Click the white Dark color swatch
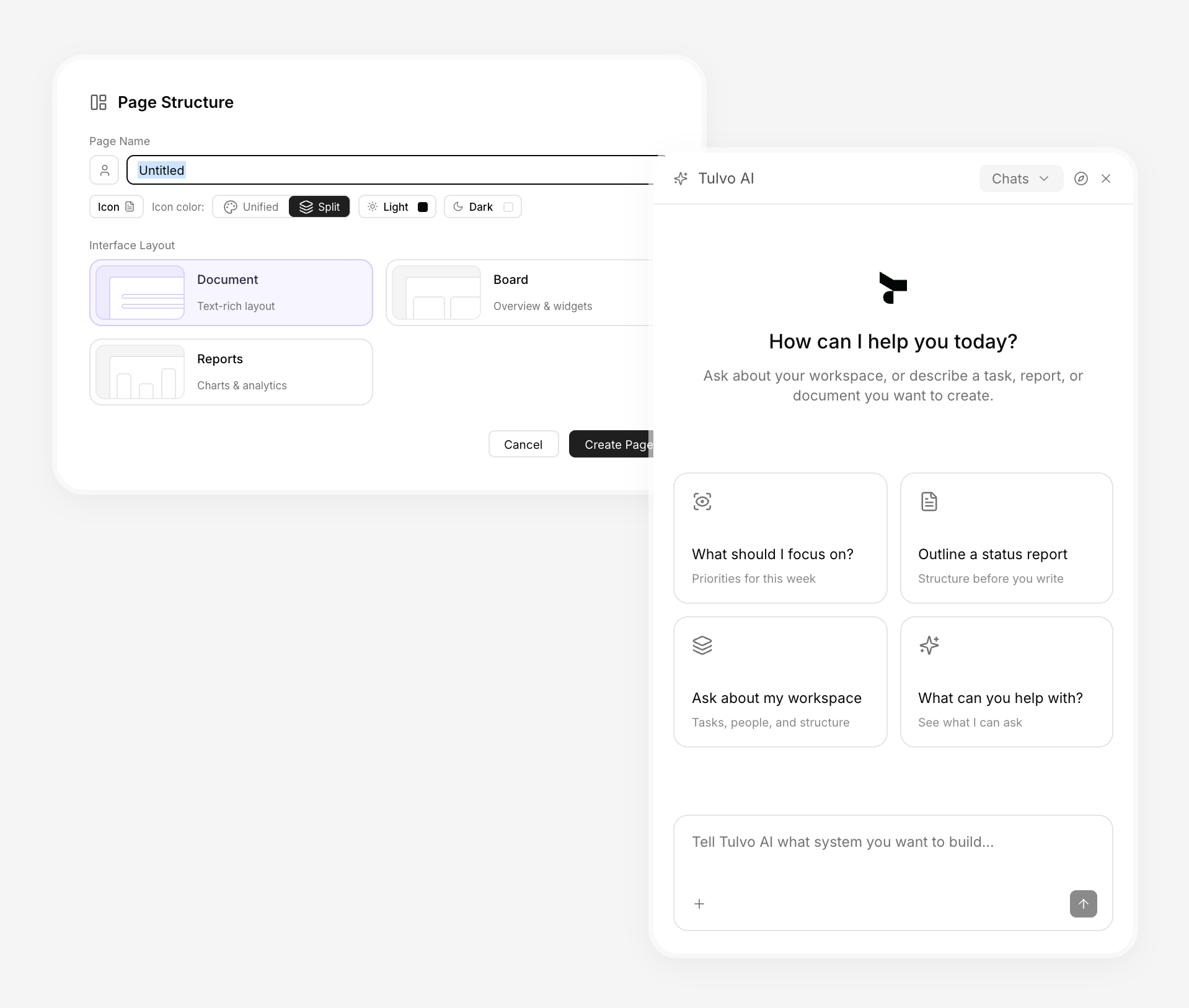Viewport: 1189px width, 1008px height. click(x=508, y=207)
